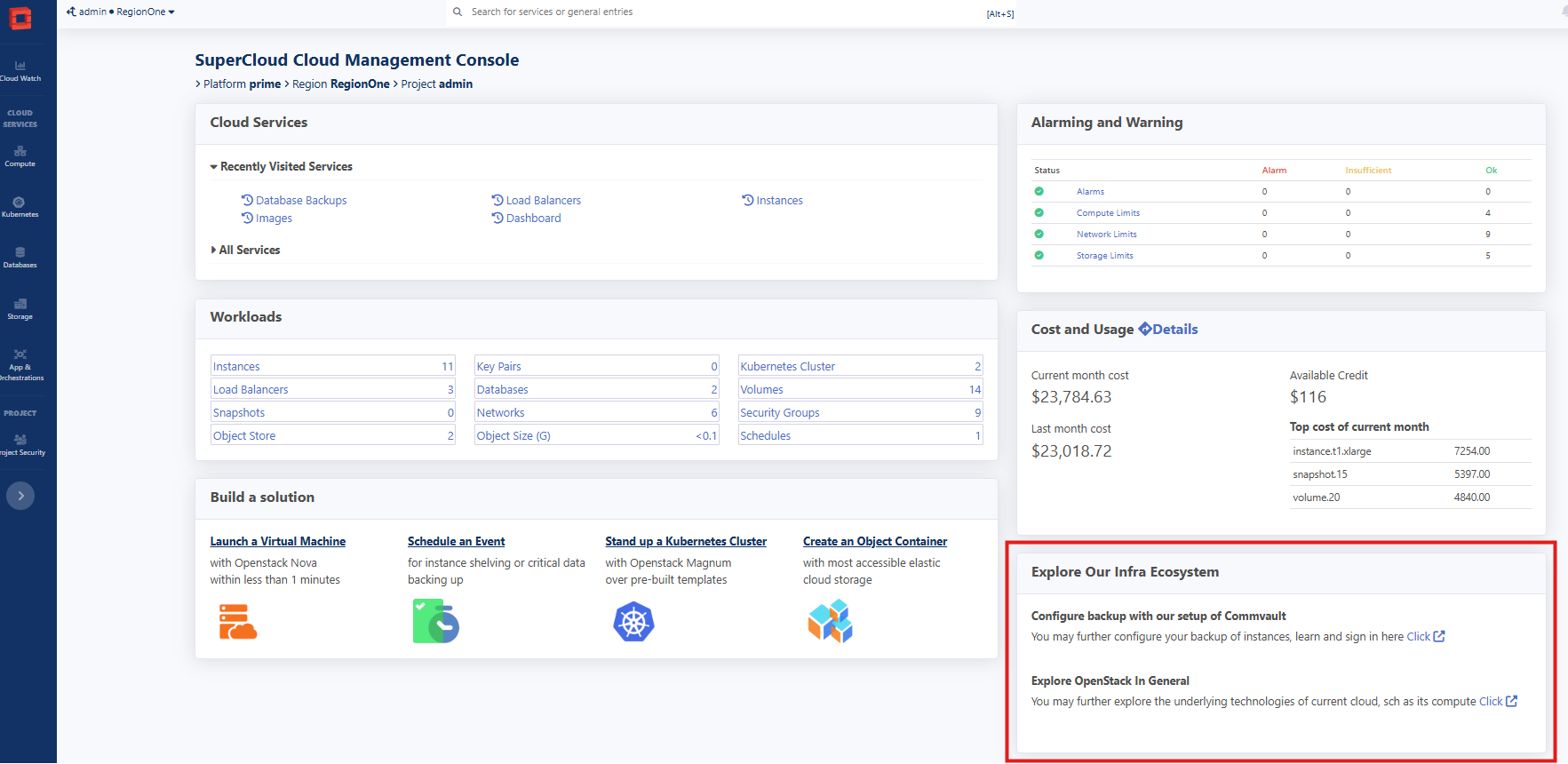
Task: Click the services search field
Action: coord(711,12)
